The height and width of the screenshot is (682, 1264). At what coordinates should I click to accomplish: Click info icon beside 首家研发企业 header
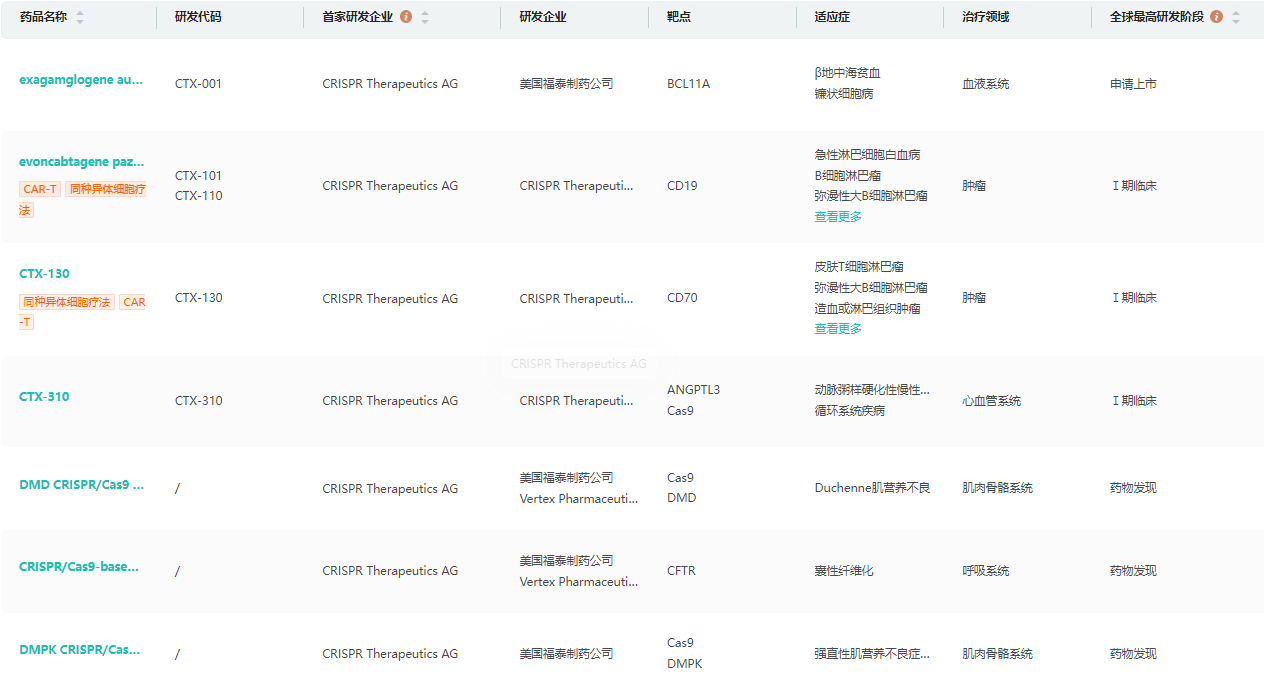click(406, 17)
